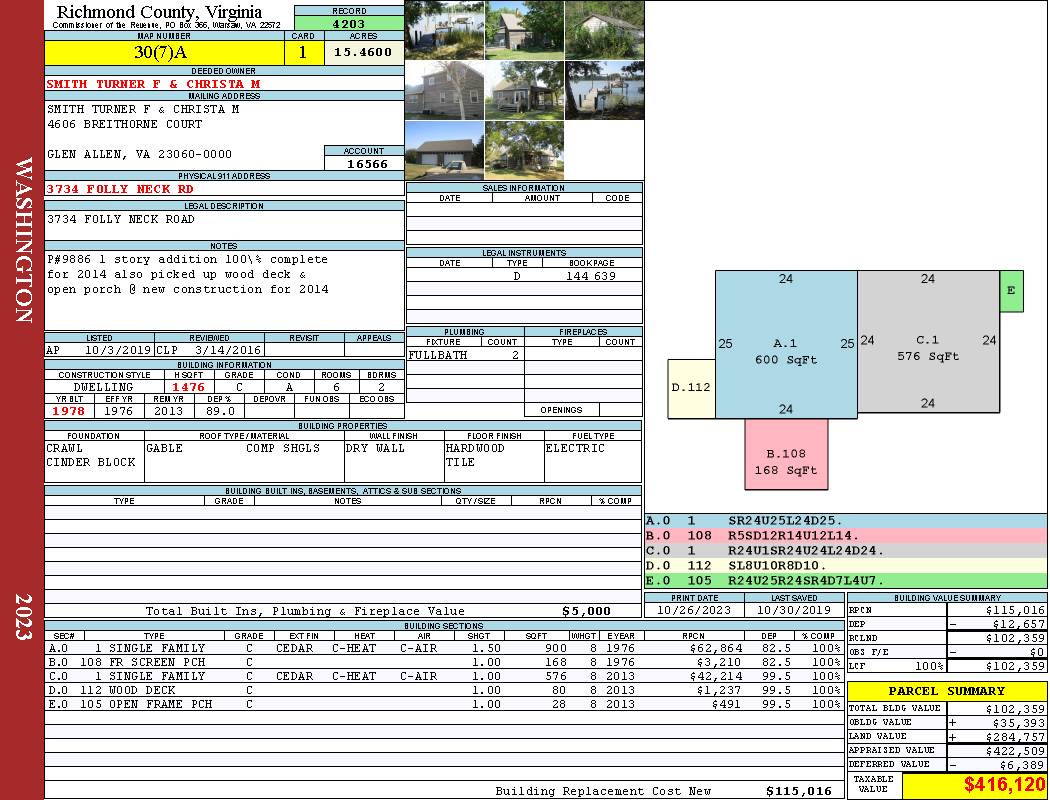Click legal description 3734 FOLLY NECK ROAD
Viewport: 1050px width, 800px height.
[x=121, y=219]
